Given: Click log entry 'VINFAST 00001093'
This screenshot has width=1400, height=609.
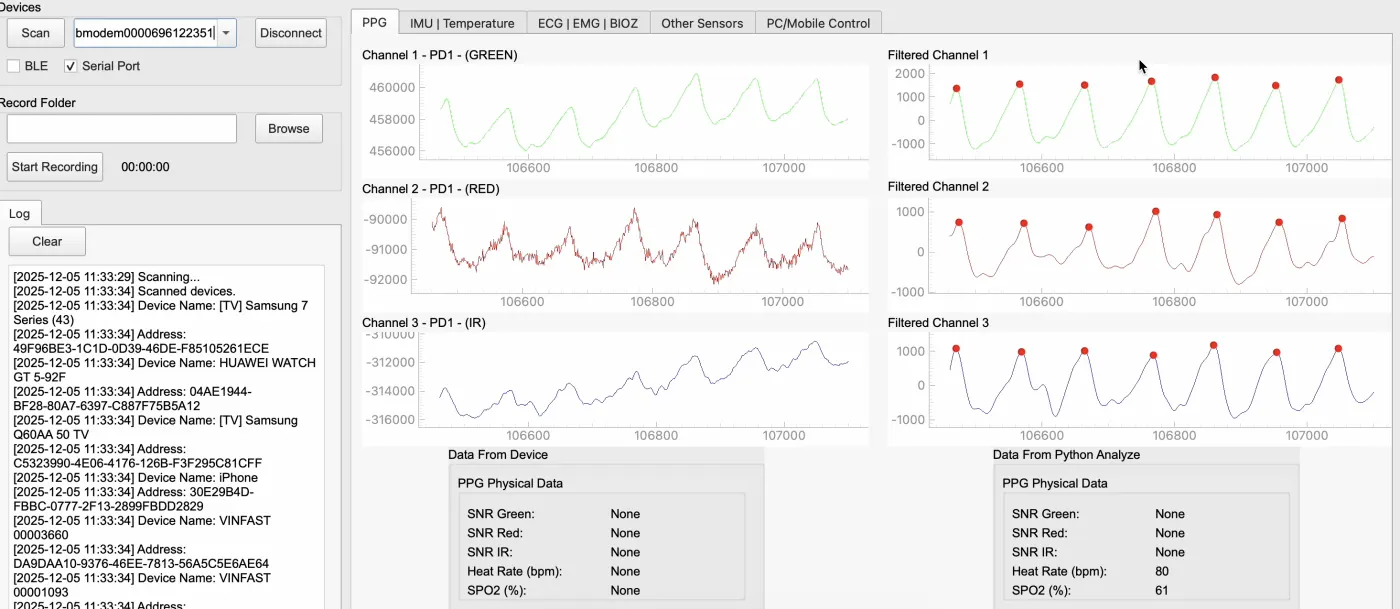Looking at the screenshot, I should (x=142, y=586).
